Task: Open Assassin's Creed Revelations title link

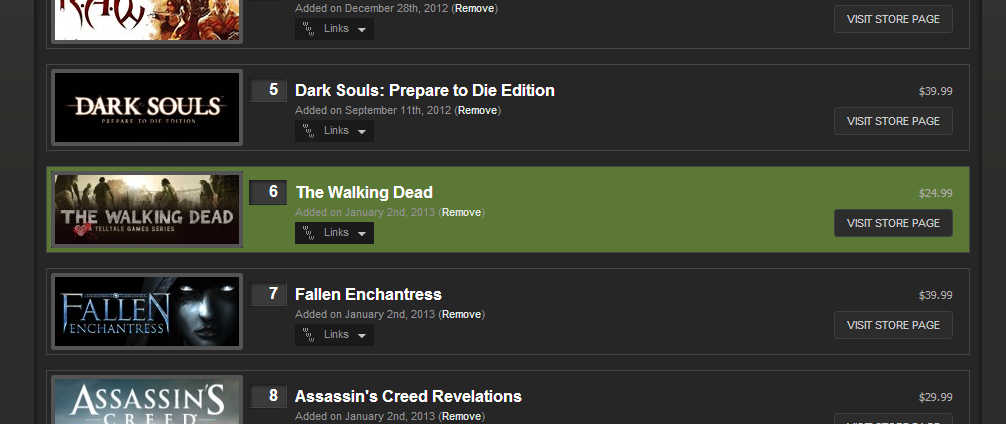Action: pyautogui.click(x=408, y=396)
